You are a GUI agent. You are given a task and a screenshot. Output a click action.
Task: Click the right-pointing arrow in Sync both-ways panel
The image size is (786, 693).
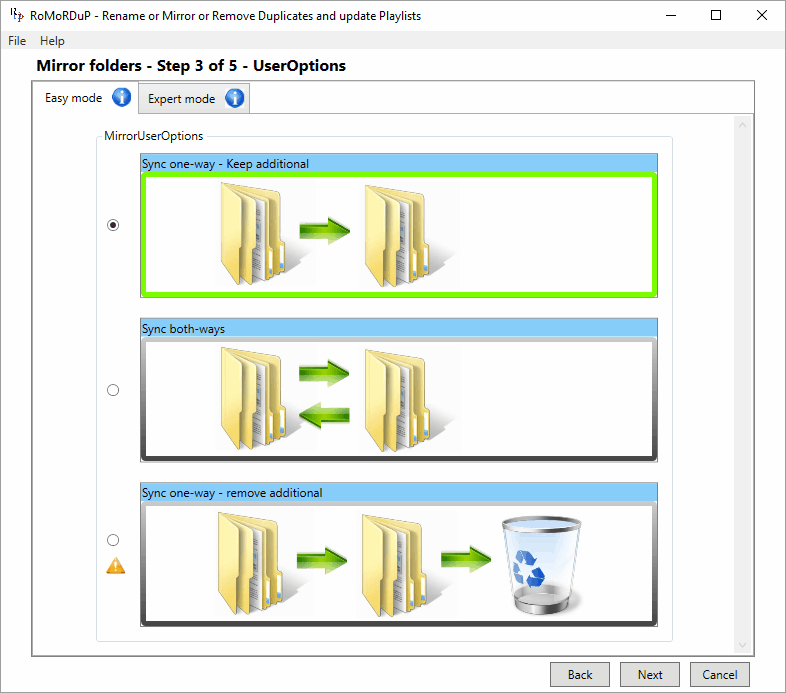click(x=324, y=373)
